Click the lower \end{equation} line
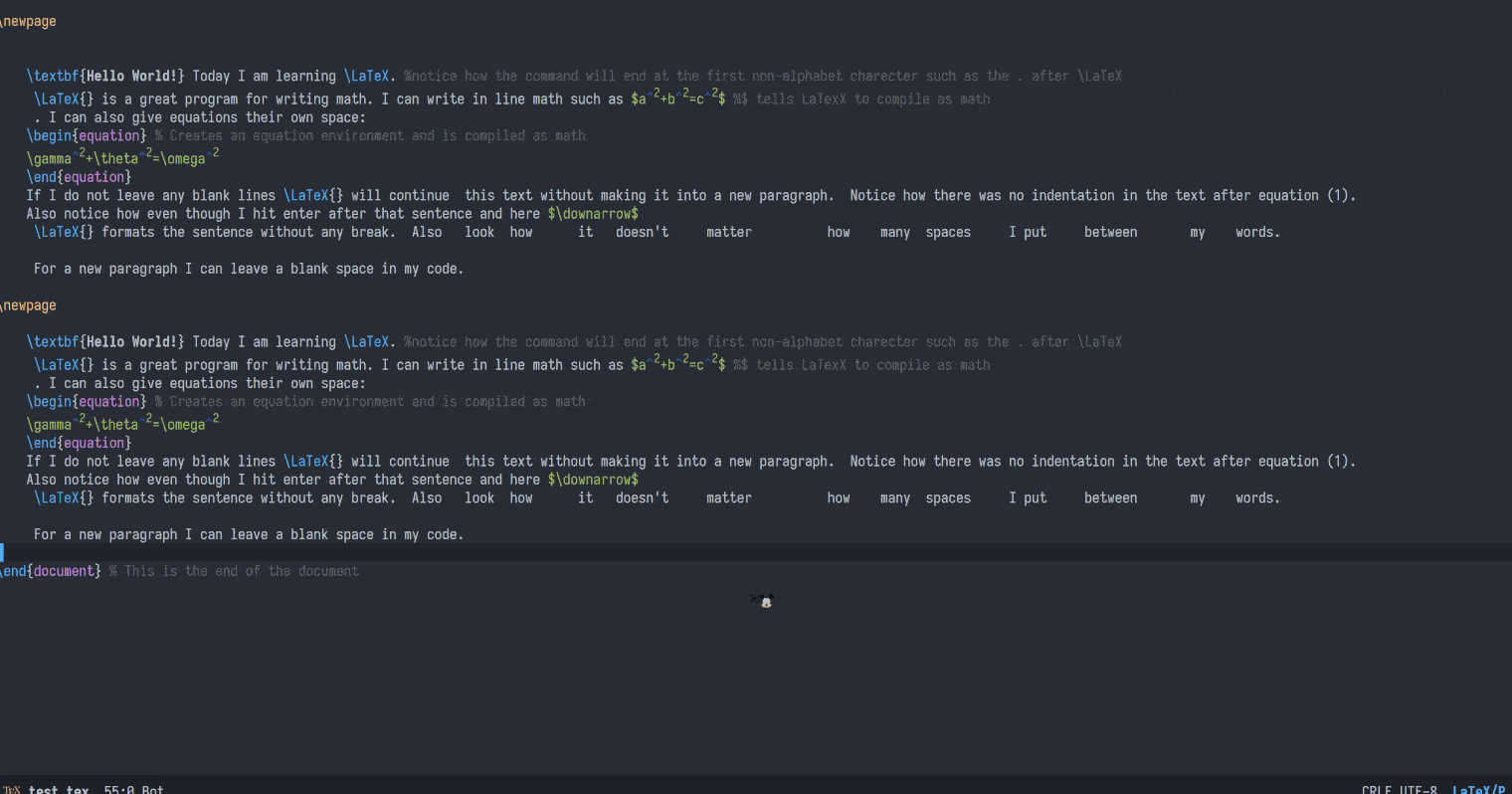 pyautogui.click(x=79, y=443)
